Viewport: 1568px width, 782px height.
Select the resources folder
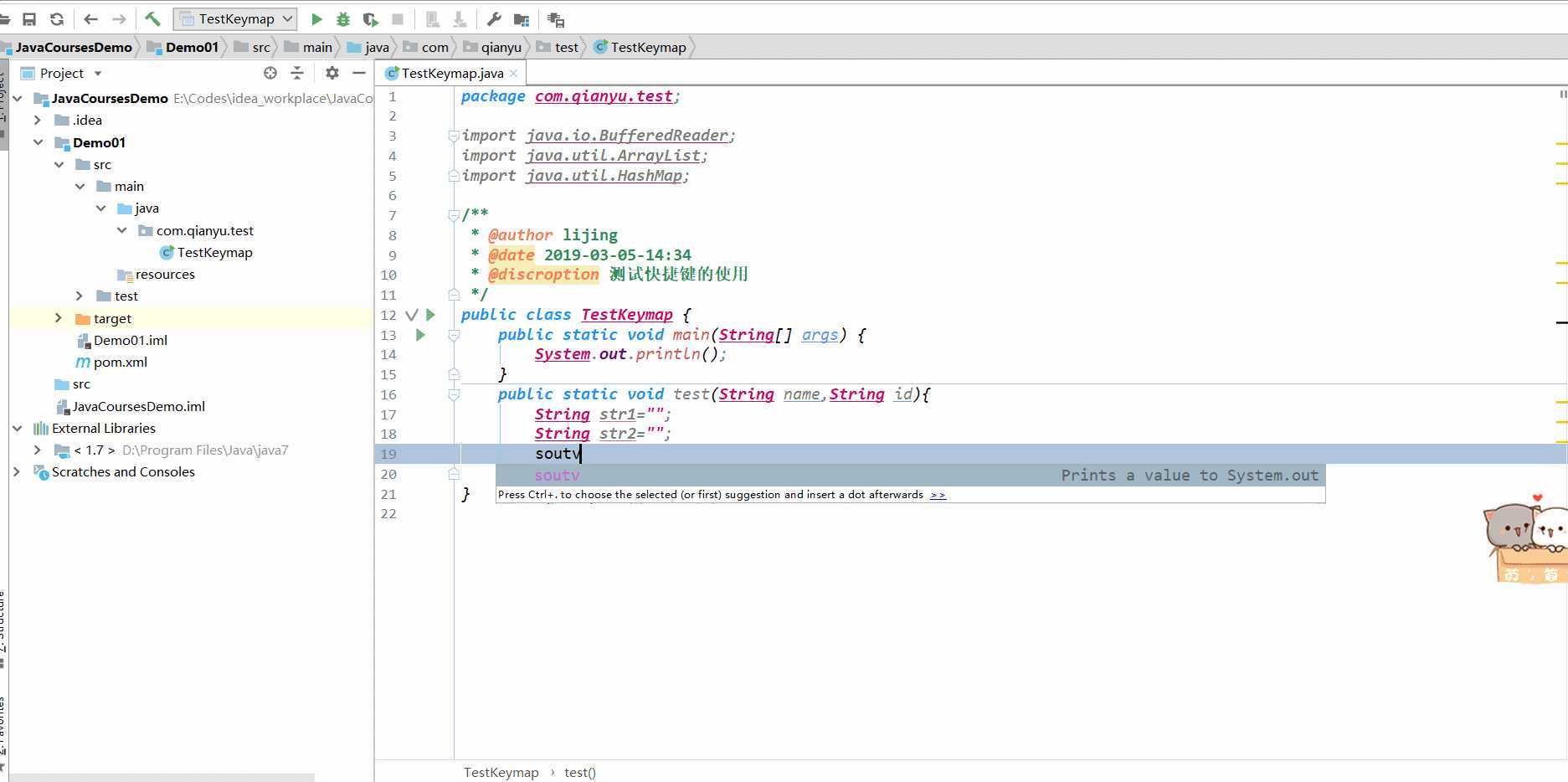(x=165, y=274)
